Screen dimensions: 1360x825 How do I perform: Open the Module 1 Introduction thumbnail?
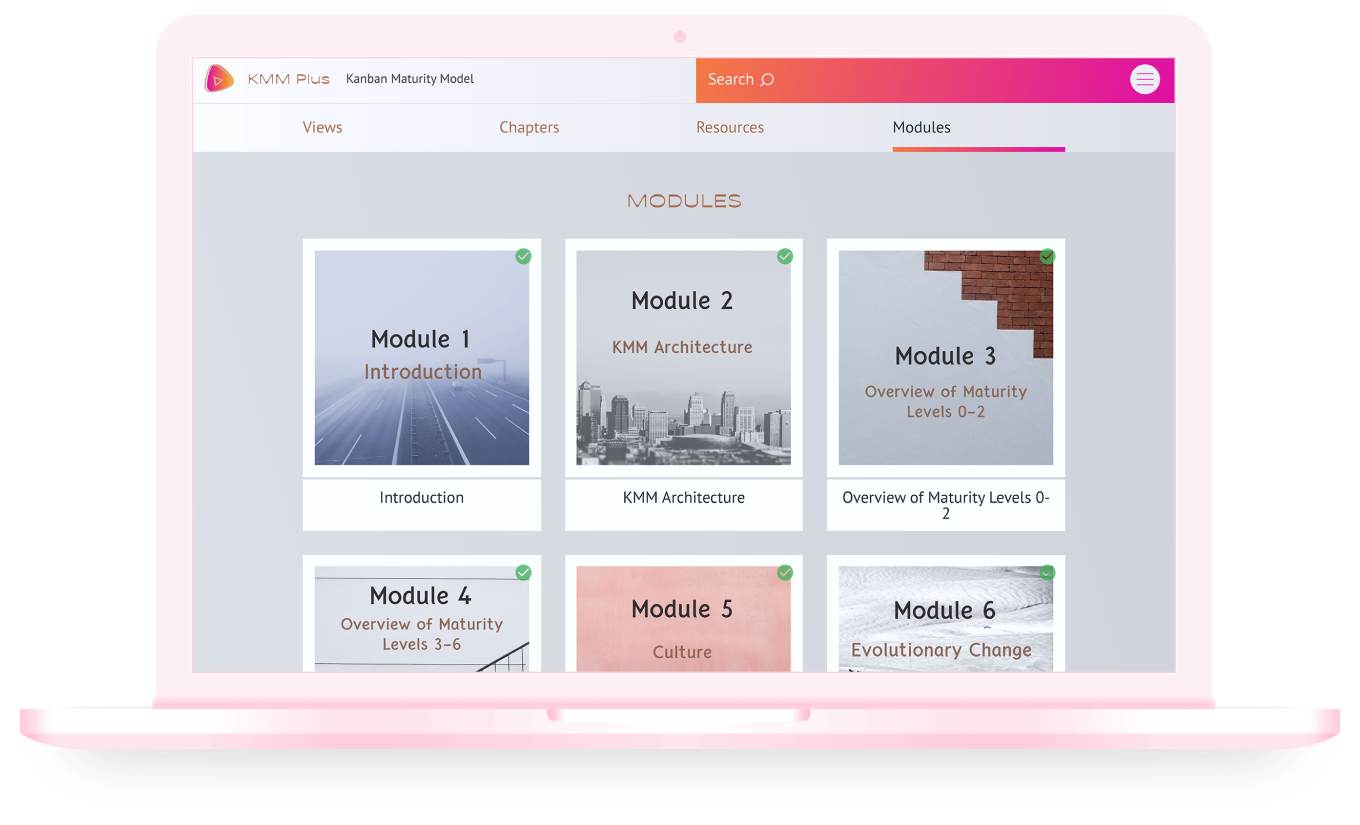coord(422,358)
